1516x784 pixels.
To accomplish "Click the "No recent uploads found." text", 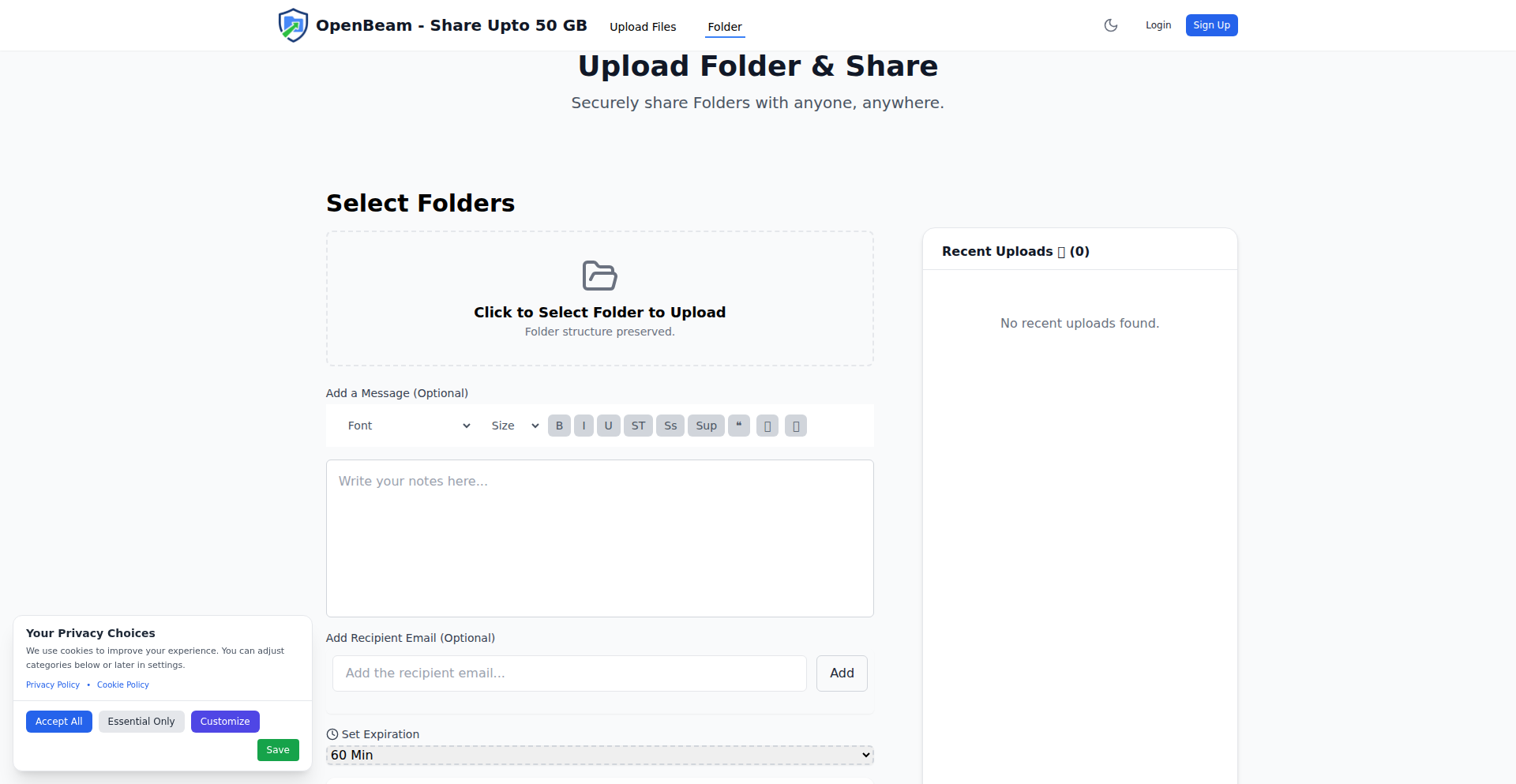I will [x=1079, y=323].
